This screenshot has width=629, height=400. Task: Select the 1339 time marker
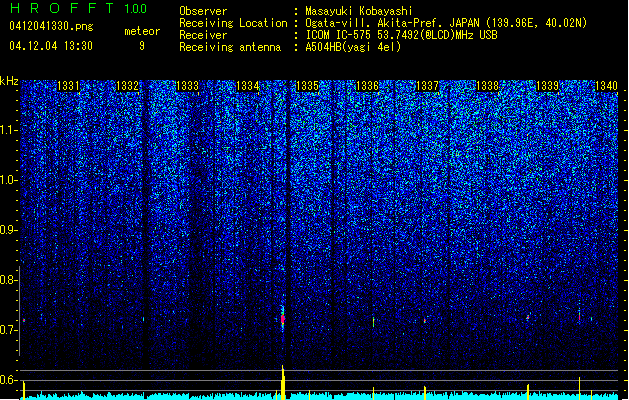(x=547, y=86)
